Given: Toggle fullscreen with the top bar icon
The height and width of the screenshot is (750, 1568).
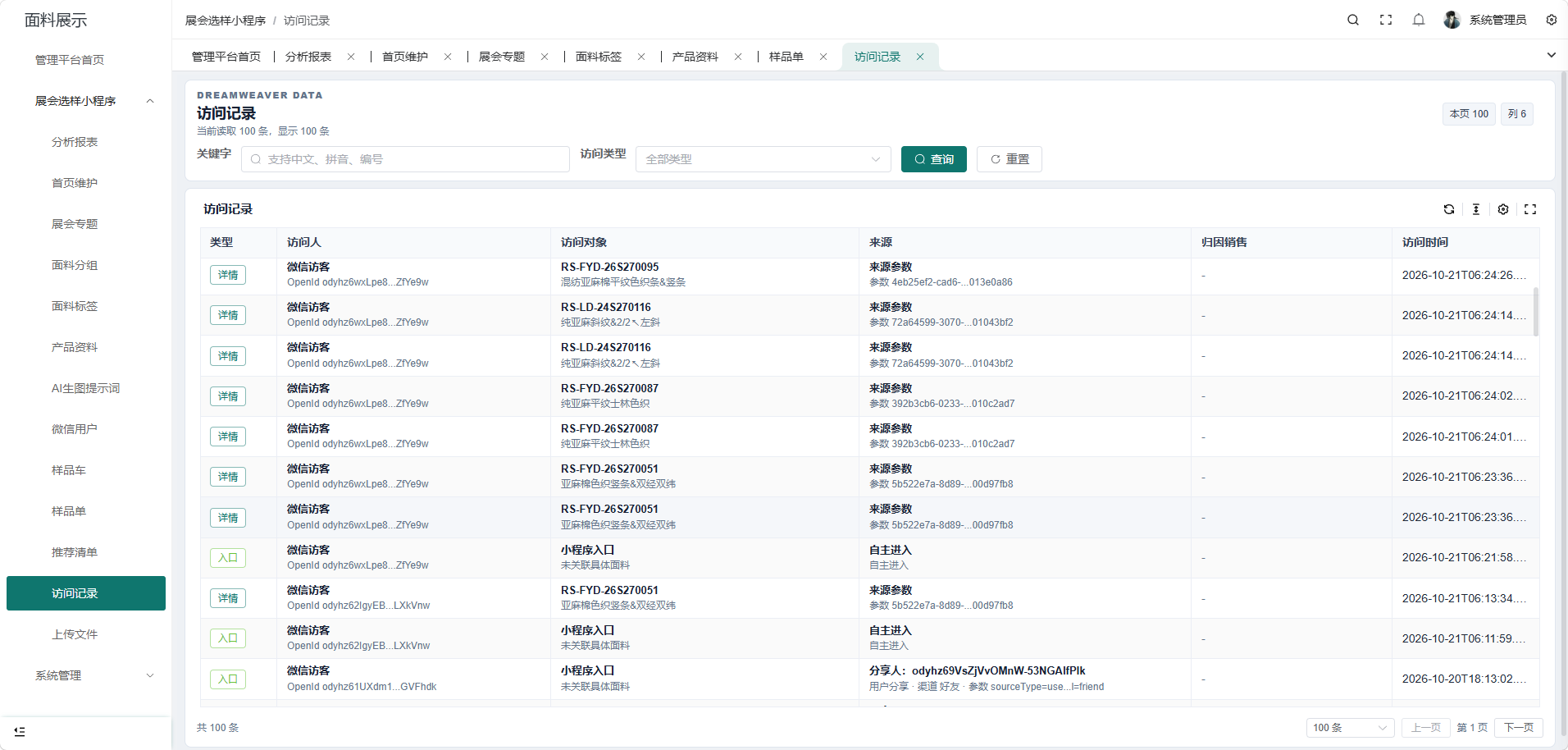Looking at the screenshot, I should [x=1386, y=20].
